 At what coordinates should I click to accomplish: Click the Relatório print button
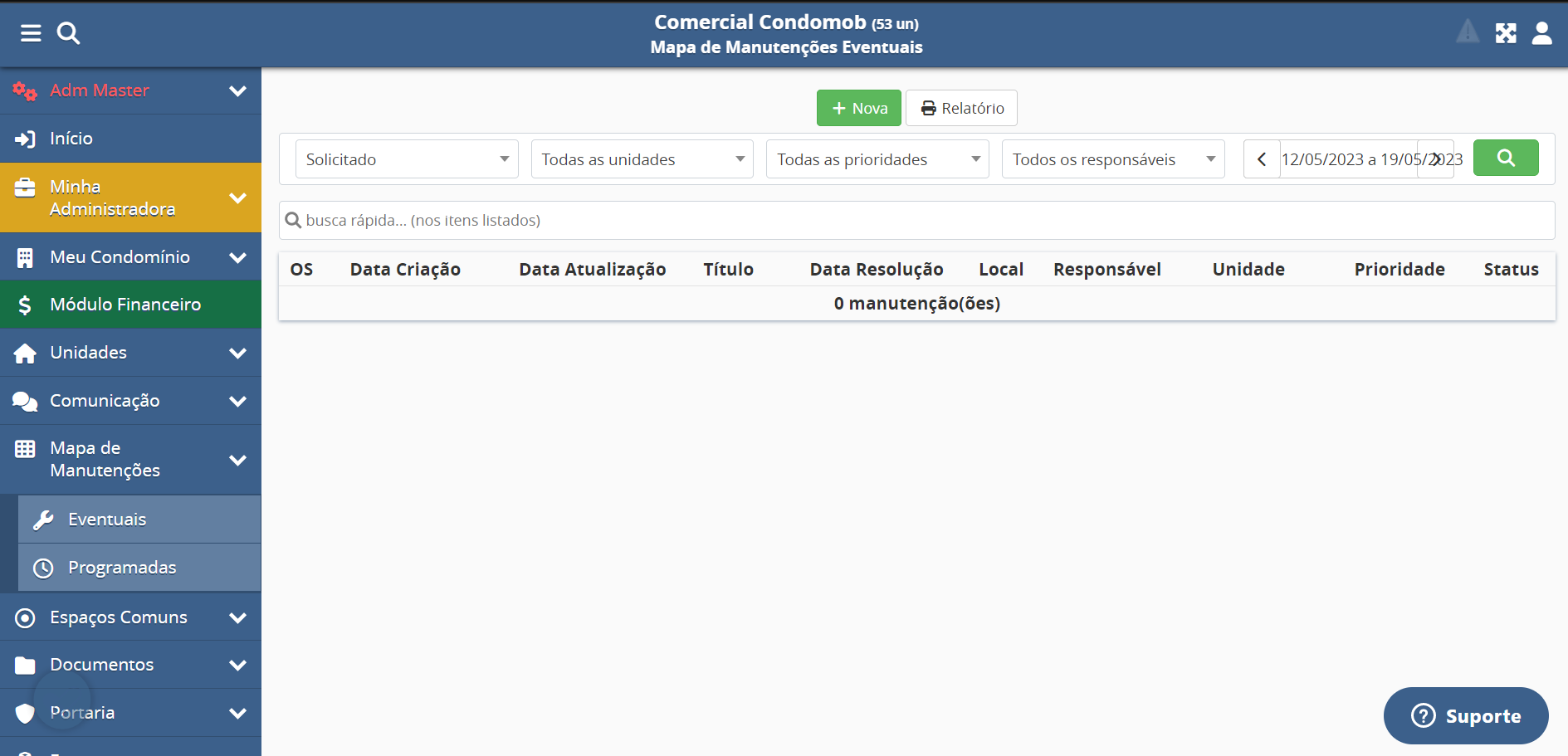[x=961, y=109]
